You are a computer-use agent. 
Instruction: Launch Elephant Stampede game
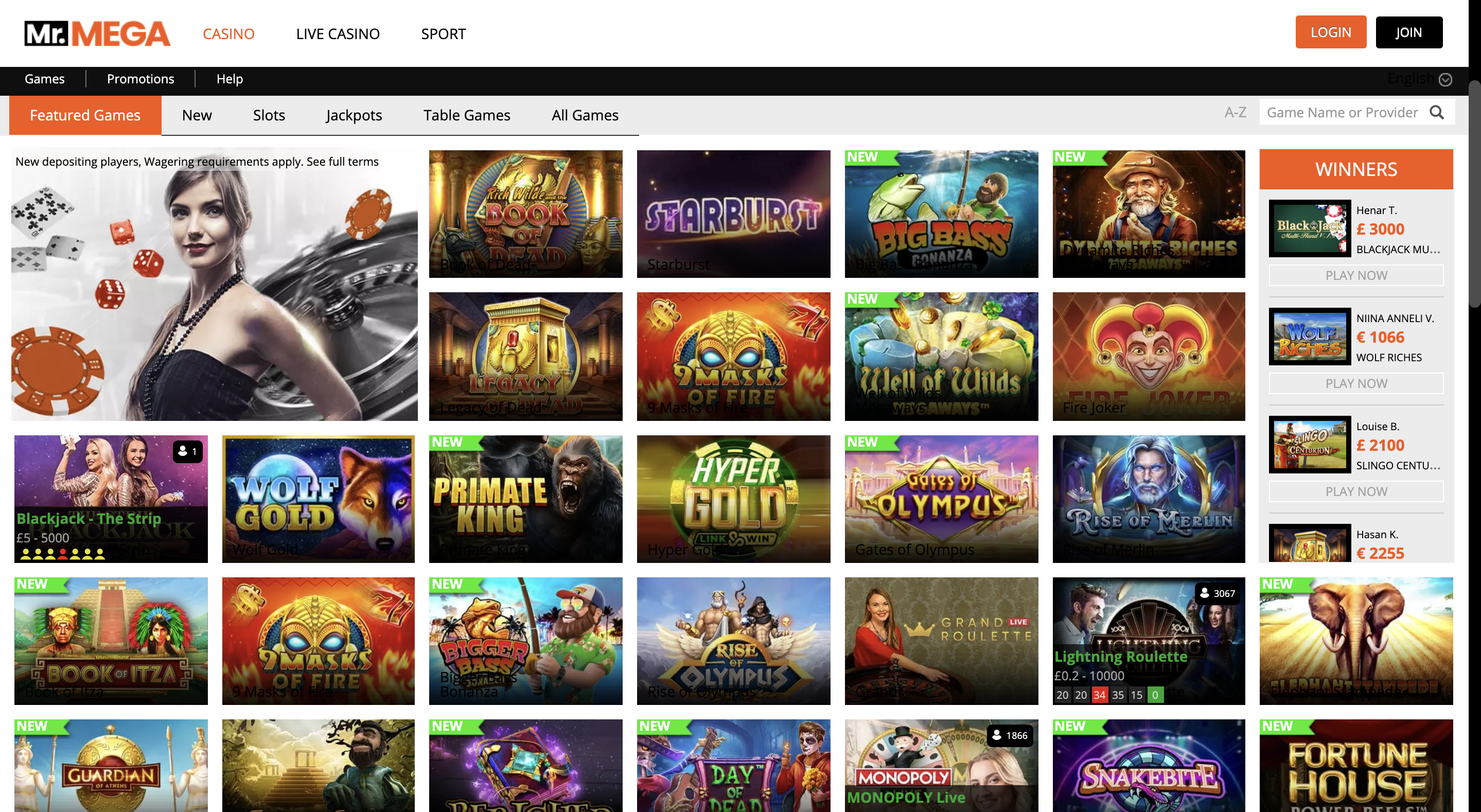pyautogui.click(x=1356, y=641)
